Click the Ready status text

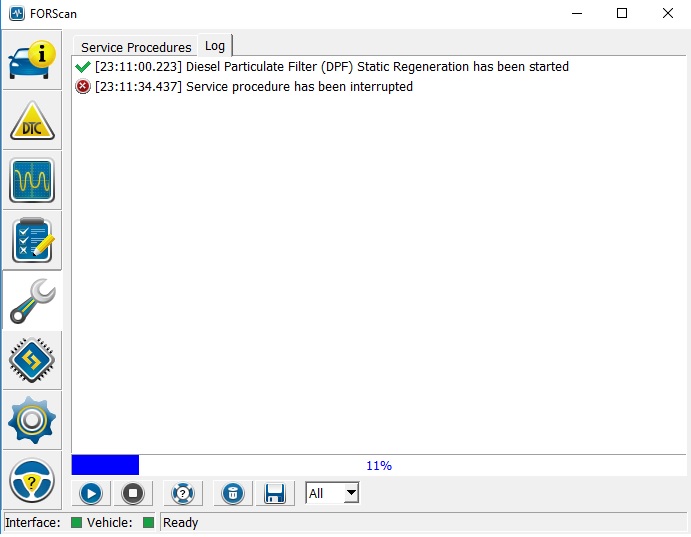[x=181, y=522]
